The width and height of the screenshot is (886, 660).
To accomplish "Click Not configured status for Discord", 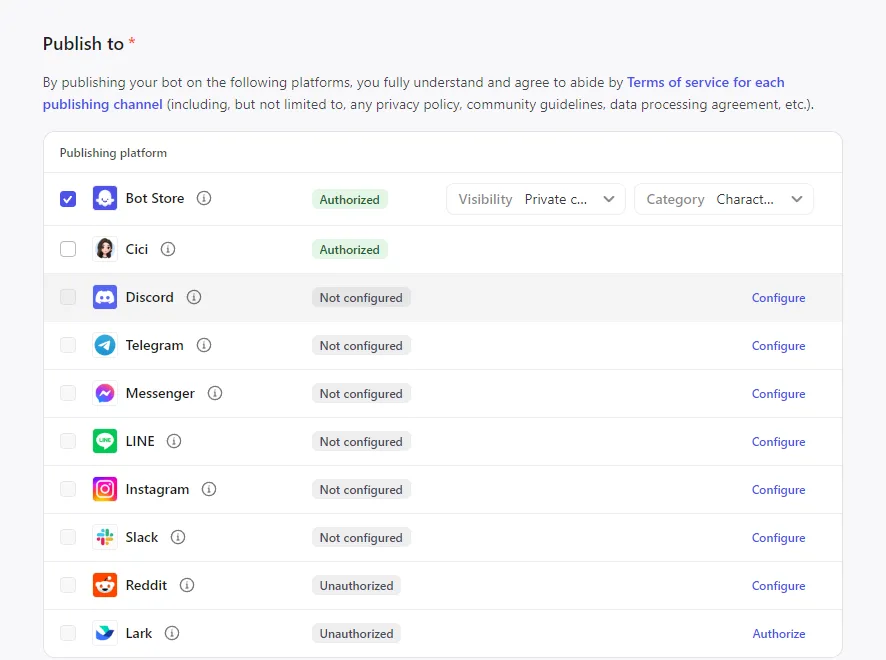I will [361, 298].
